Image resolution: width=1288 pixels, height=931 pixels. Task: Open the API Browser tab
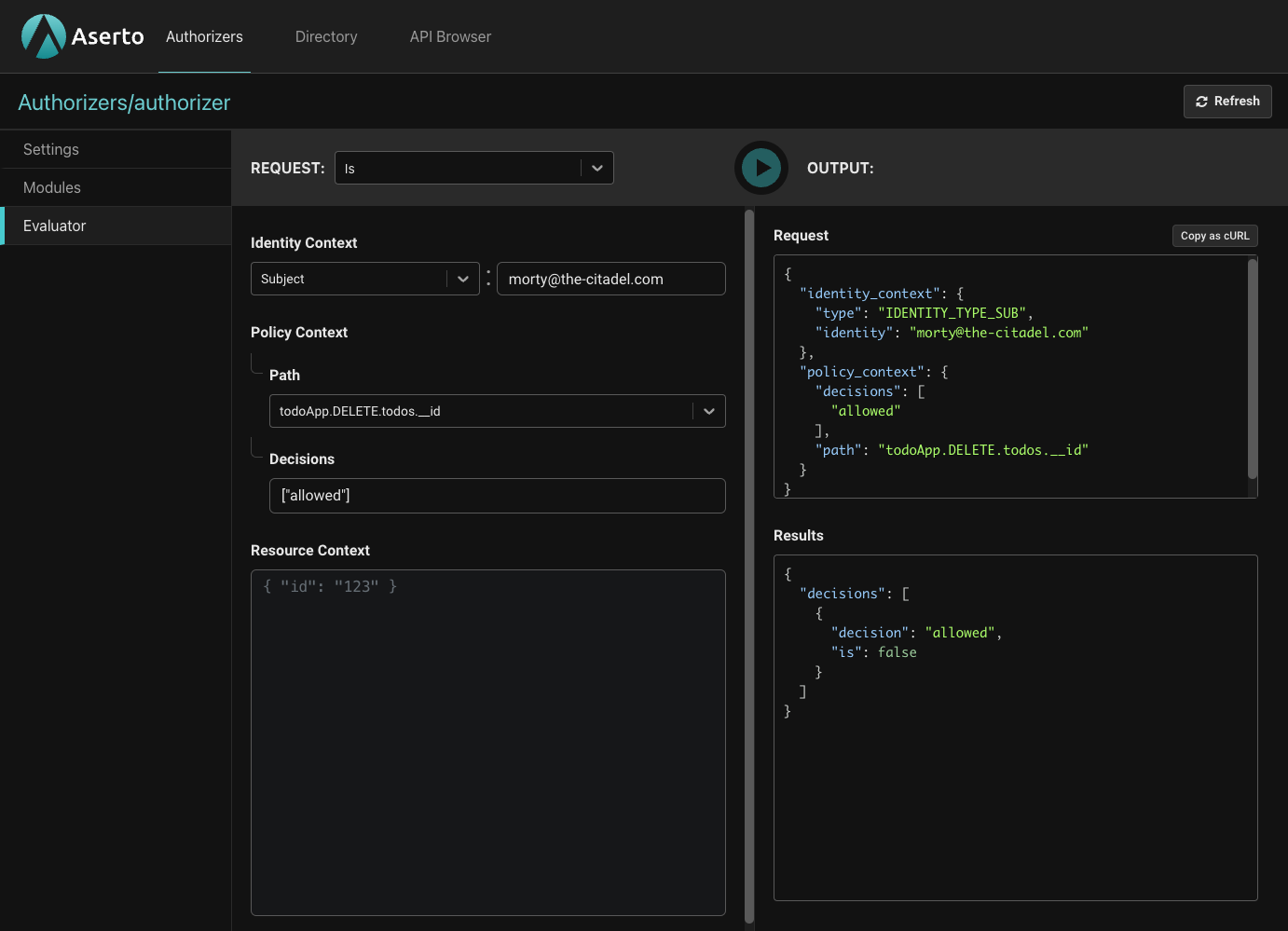pos(450,36)
